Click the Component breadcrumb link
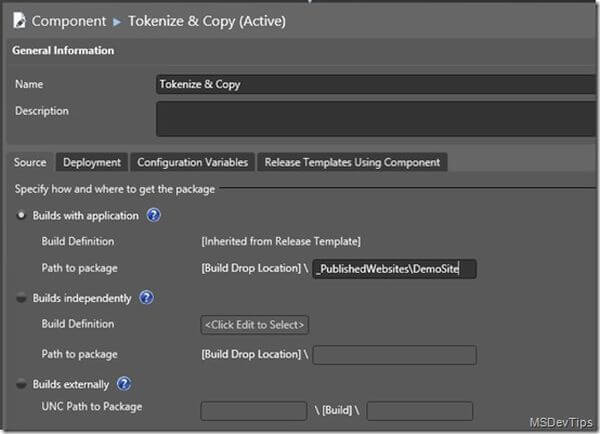600x434 pixels. coord(71,20)
